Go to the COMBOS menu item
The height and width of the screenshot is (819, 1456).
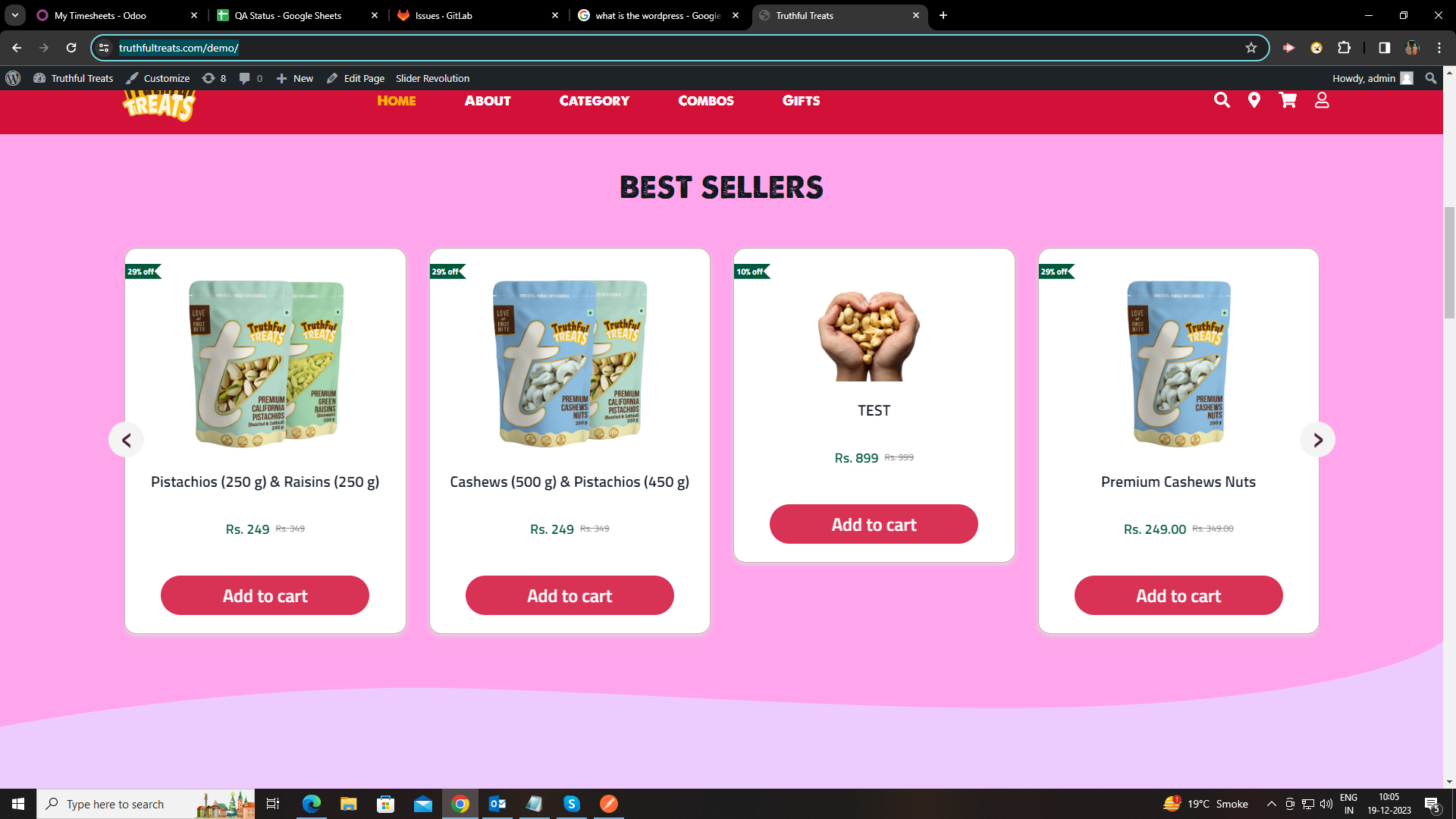click(706, 100)
